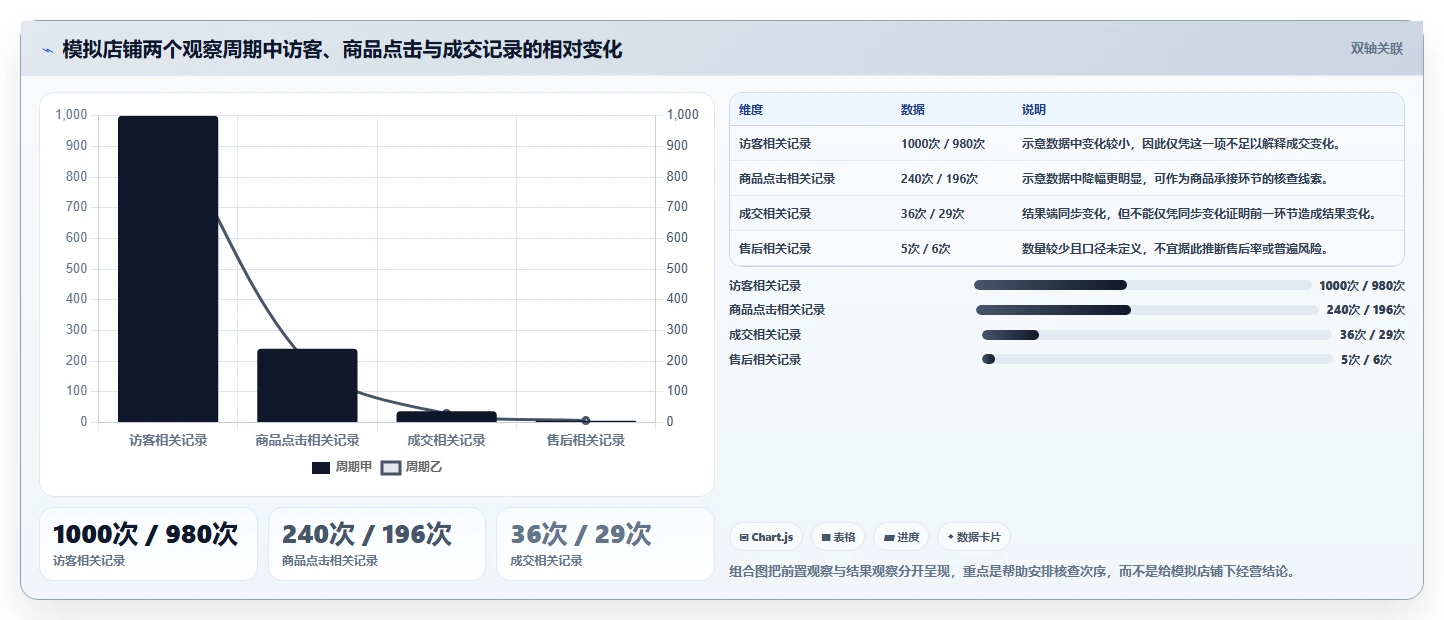This screenshot has height=620, width=1444.
Task: Click the 商品点击相关记录 bar in chart
Action: coord(307,385)
